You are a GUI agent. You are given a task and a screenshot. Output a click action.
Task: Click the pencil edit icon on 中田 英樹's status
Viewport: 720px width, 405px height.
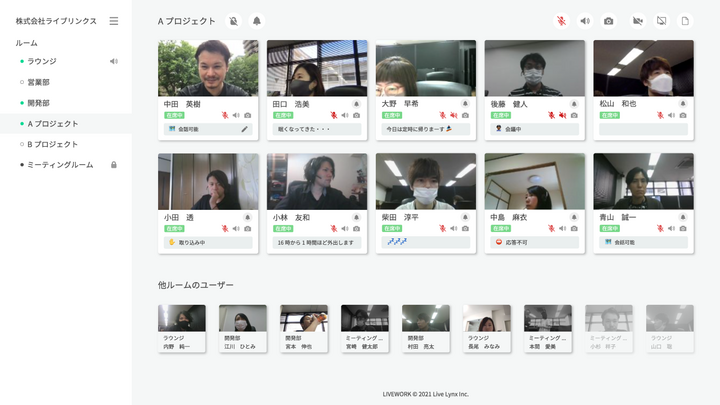(x=245, y=129)
